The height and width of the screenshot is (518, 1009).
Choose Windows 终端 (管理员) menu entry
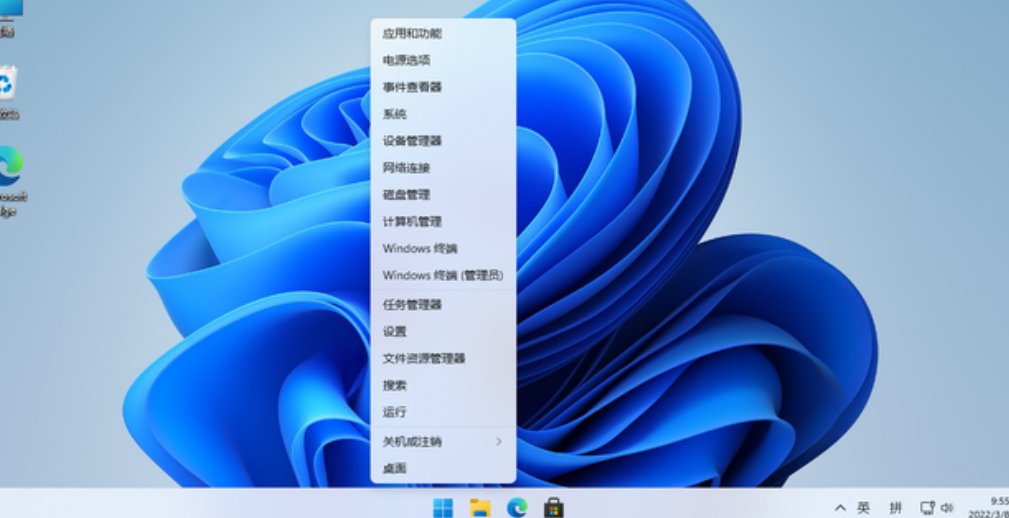[x=442, y=275]
